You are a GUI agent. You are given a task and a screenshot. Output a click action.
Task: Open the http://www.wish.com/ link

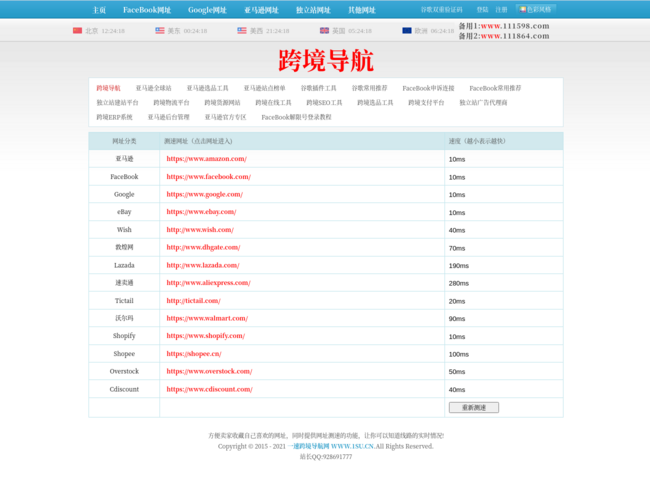click(200, 229)
